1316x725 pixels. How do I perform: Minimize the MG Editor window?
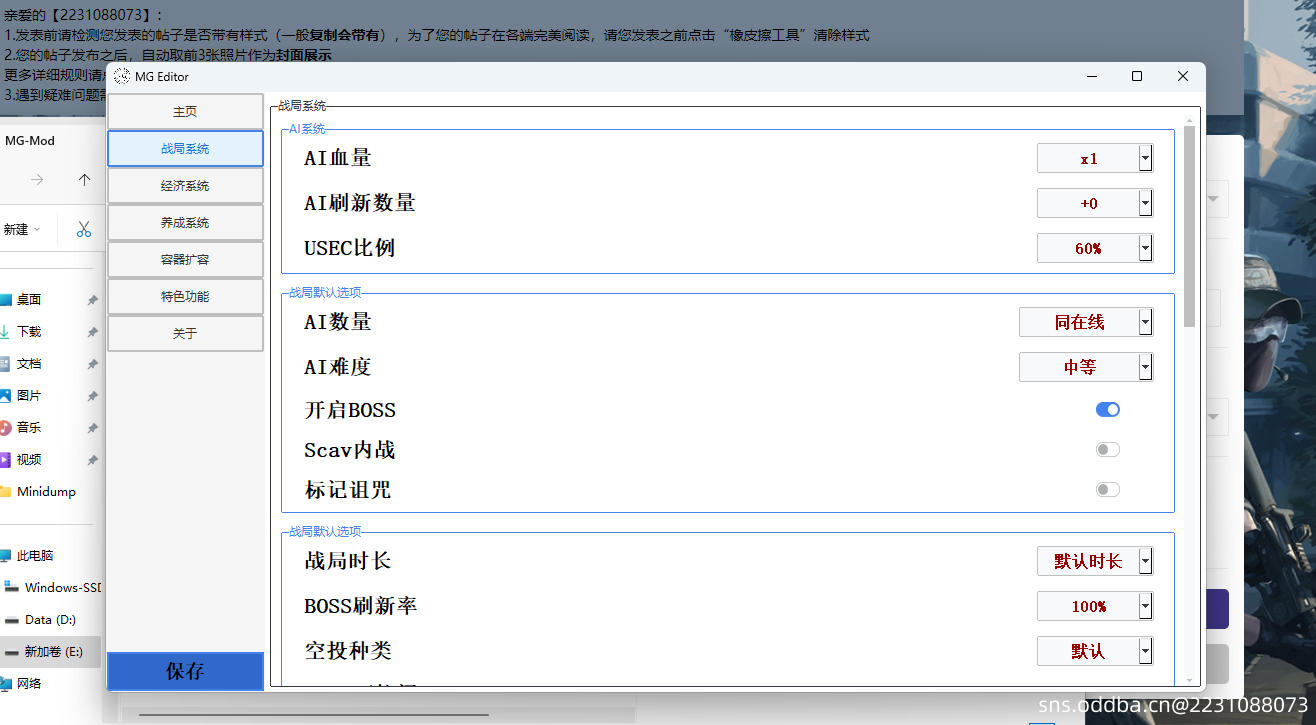[1091, 76]
